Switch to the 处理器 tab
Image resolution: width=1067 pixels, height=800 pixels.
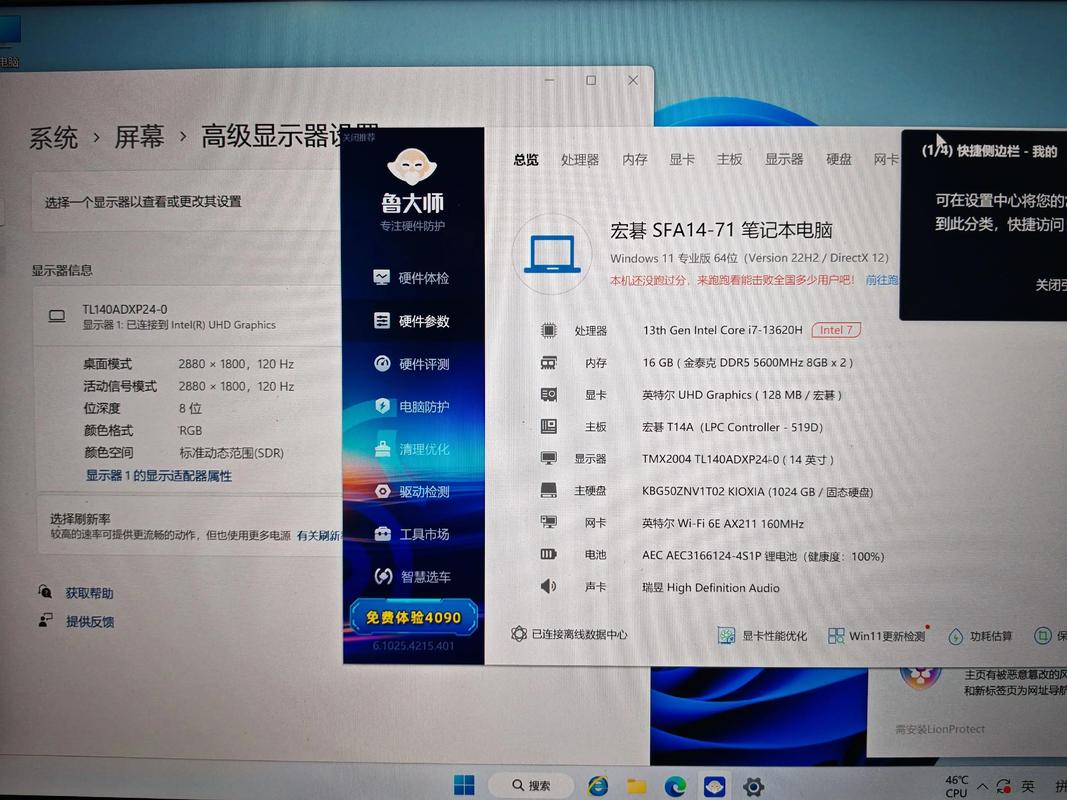(x=580, y=160)
